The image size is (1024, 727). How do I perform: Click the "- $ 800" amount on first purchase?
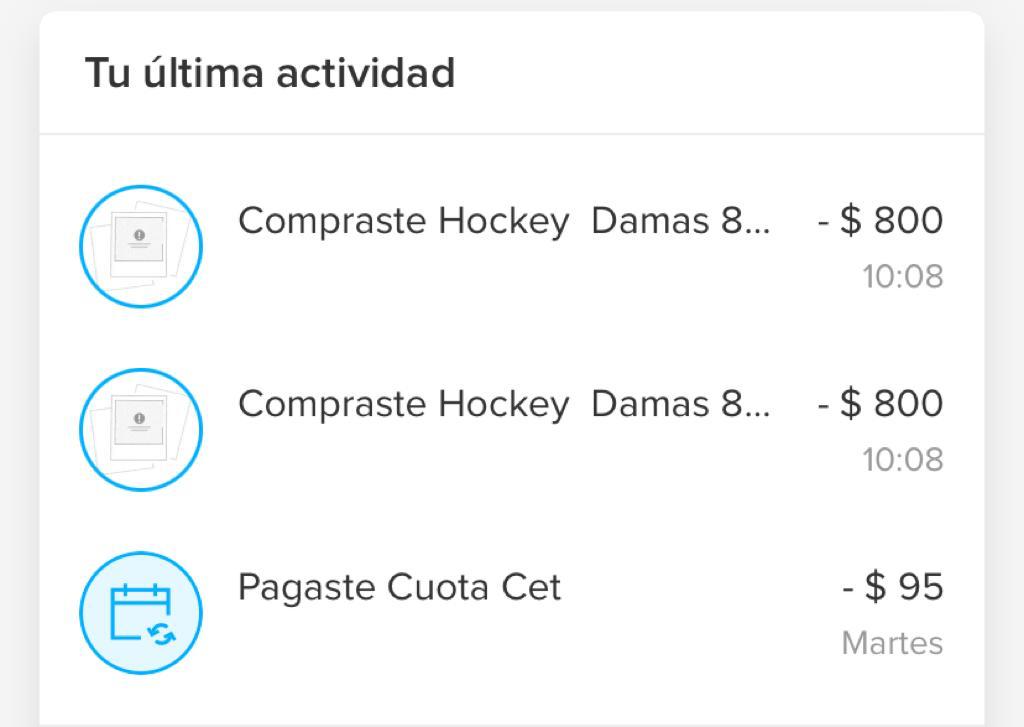coord(880,221)
